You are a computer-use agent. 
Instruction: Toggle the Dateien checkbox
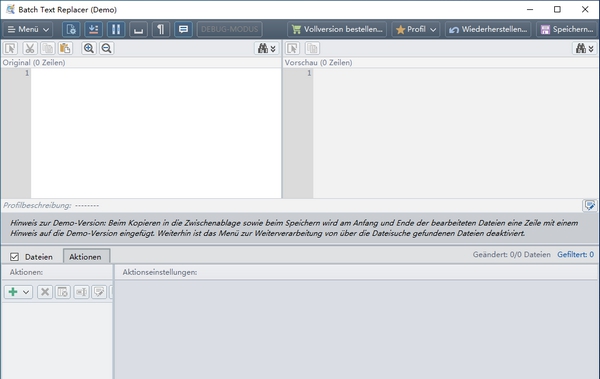tap(15, 257)
